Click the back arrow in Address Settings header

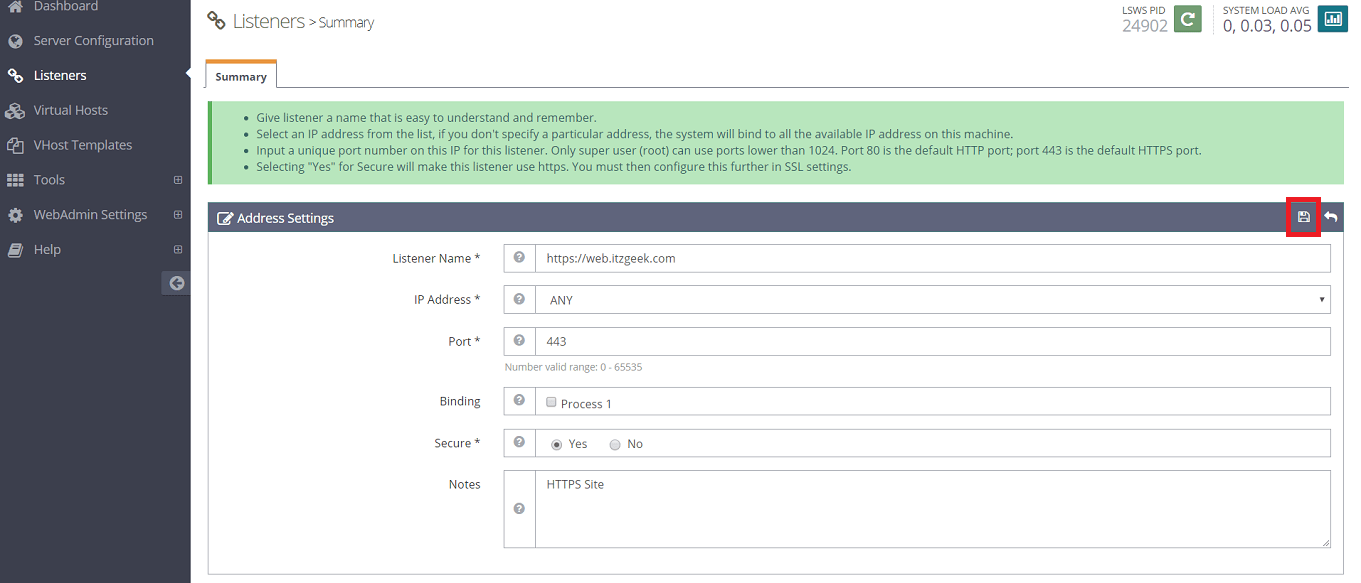(x=1331, y=217)
